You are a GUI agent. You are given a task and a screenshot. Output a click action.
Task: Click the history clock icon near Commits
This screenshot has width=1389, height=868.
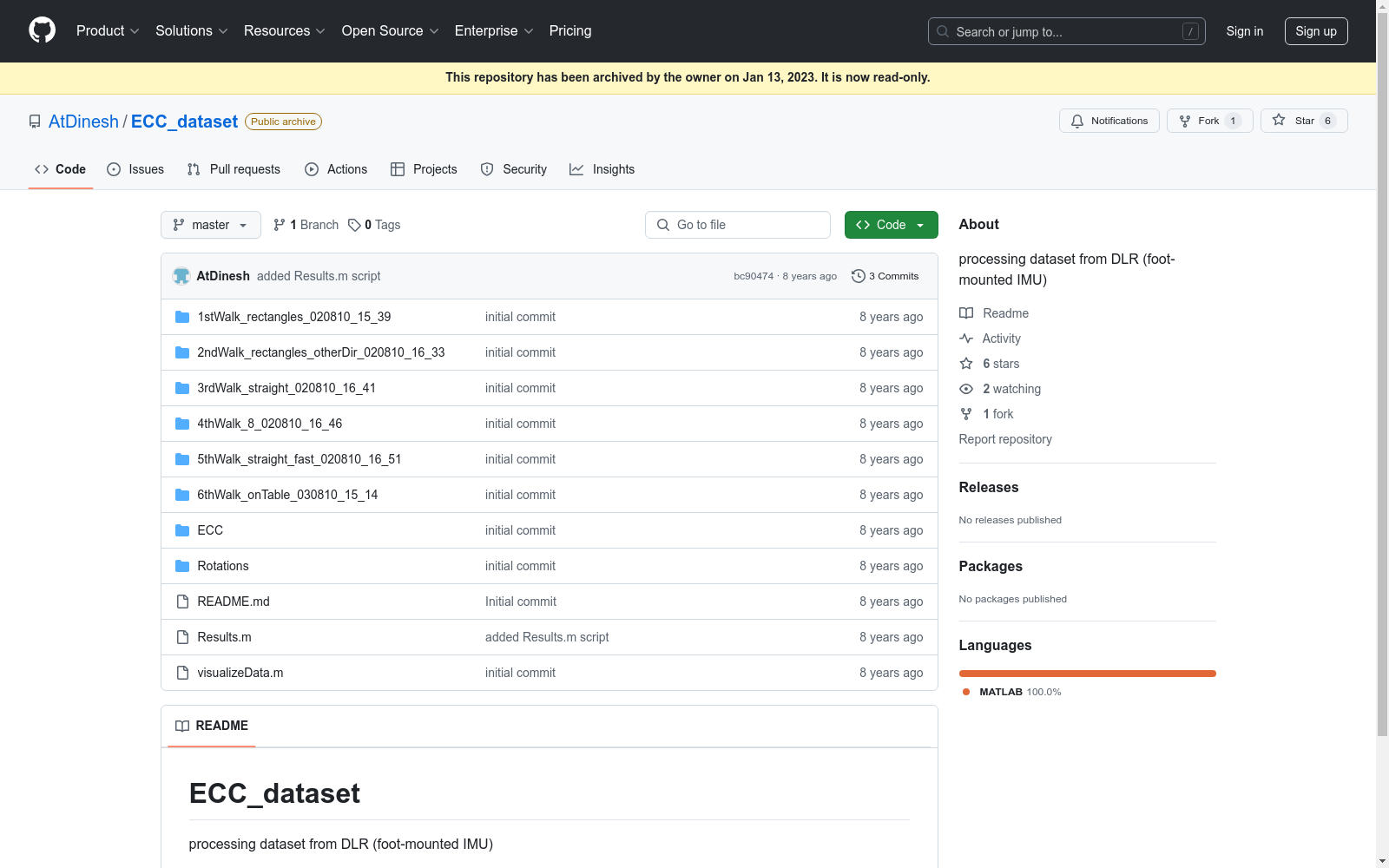[x=859, y=276]
